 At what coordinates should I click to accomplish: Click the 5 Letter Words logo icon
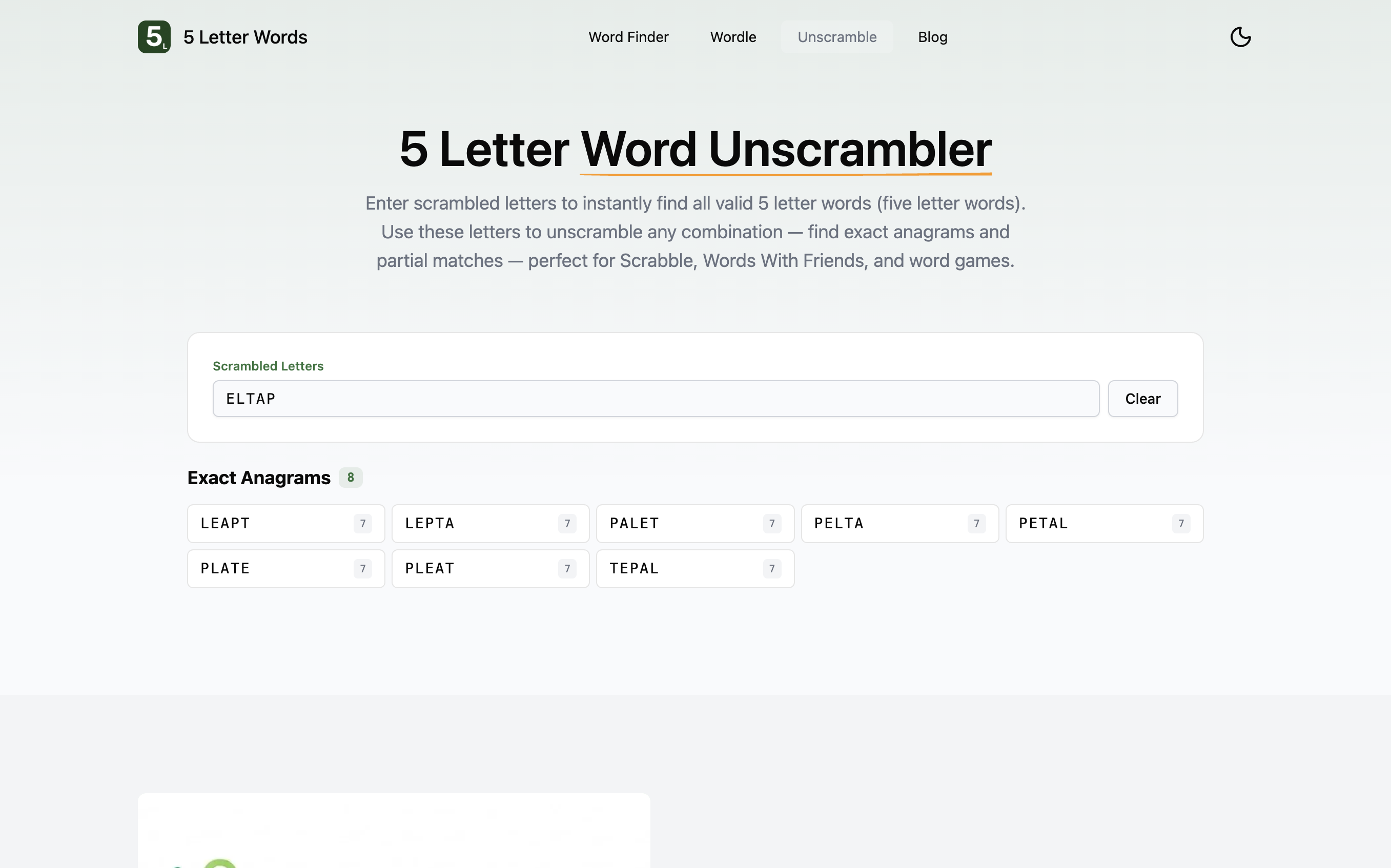point(153,37)
